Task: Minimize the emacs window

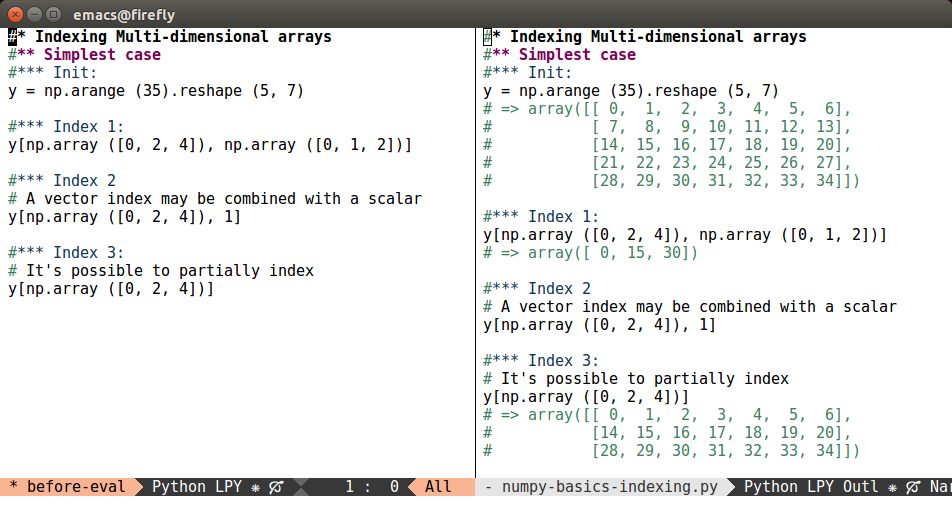Action: pyautogui.click(x=34, y=13)
